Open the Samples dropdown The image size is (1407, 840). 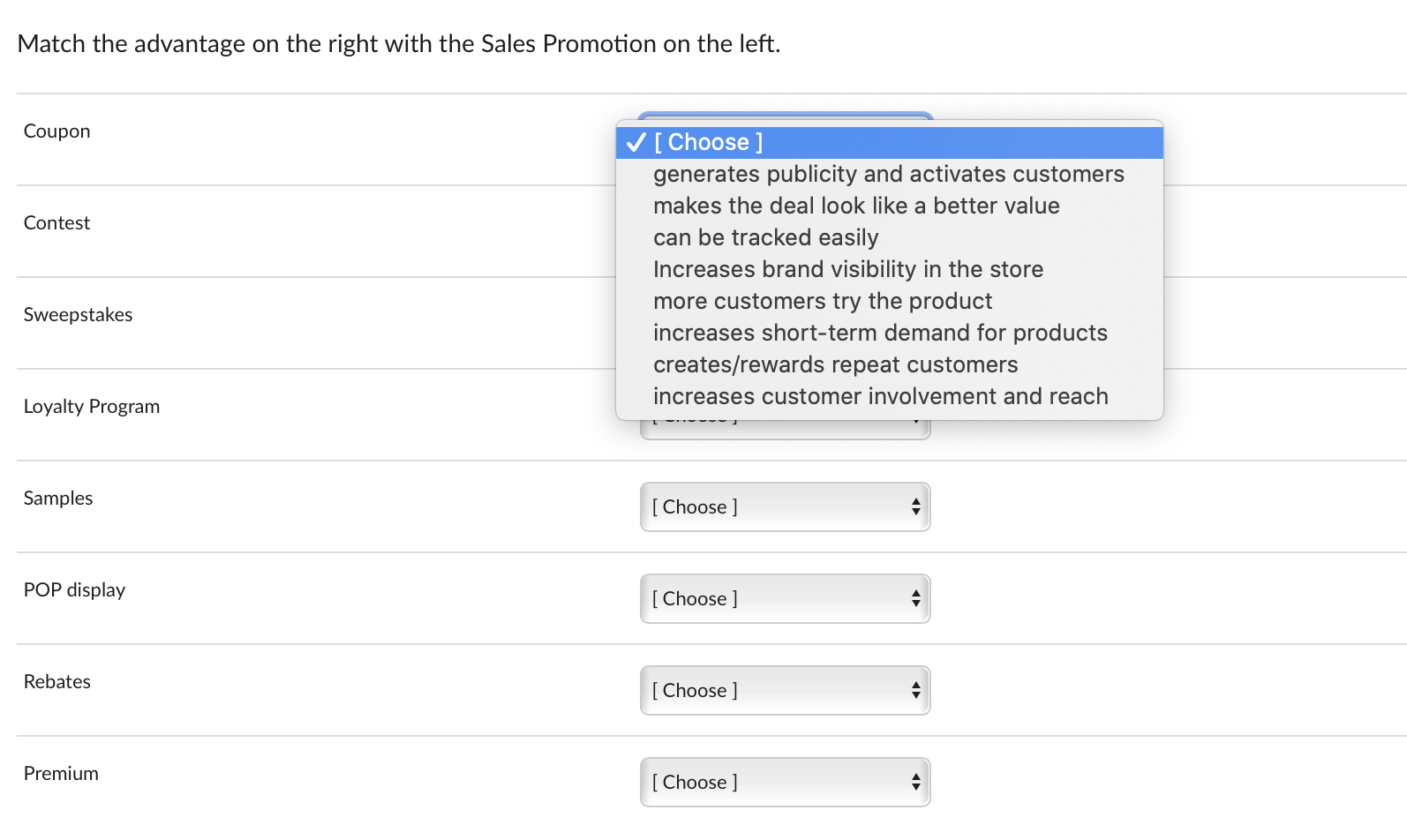(x=784, y=507)
